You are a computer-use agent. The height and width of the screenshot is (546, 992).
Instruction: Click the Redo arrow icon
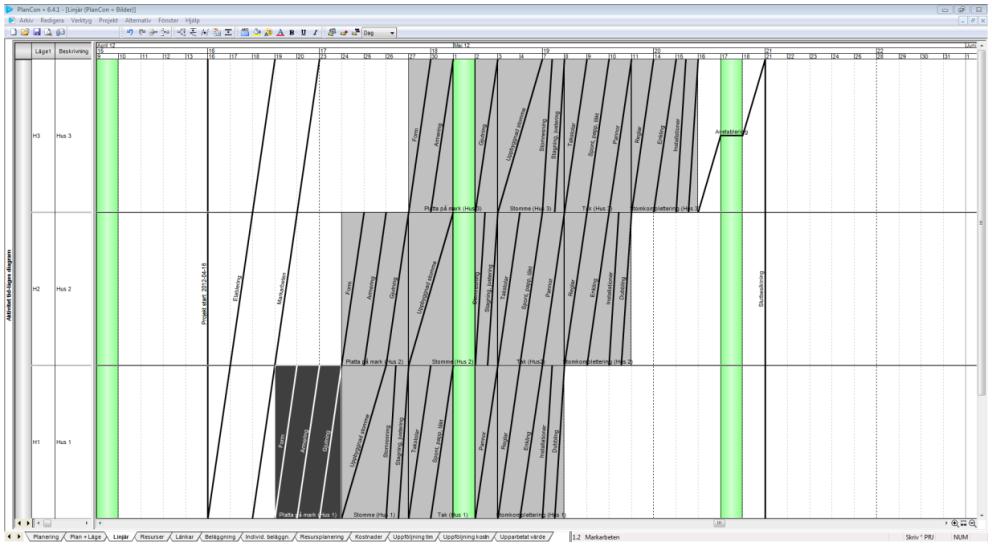(x=142, y=32)
